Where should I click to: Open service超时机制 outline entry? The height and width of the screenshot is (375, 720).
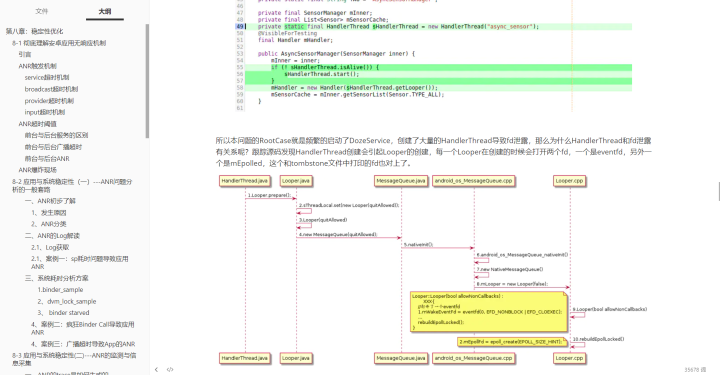[x=47, y=78]
